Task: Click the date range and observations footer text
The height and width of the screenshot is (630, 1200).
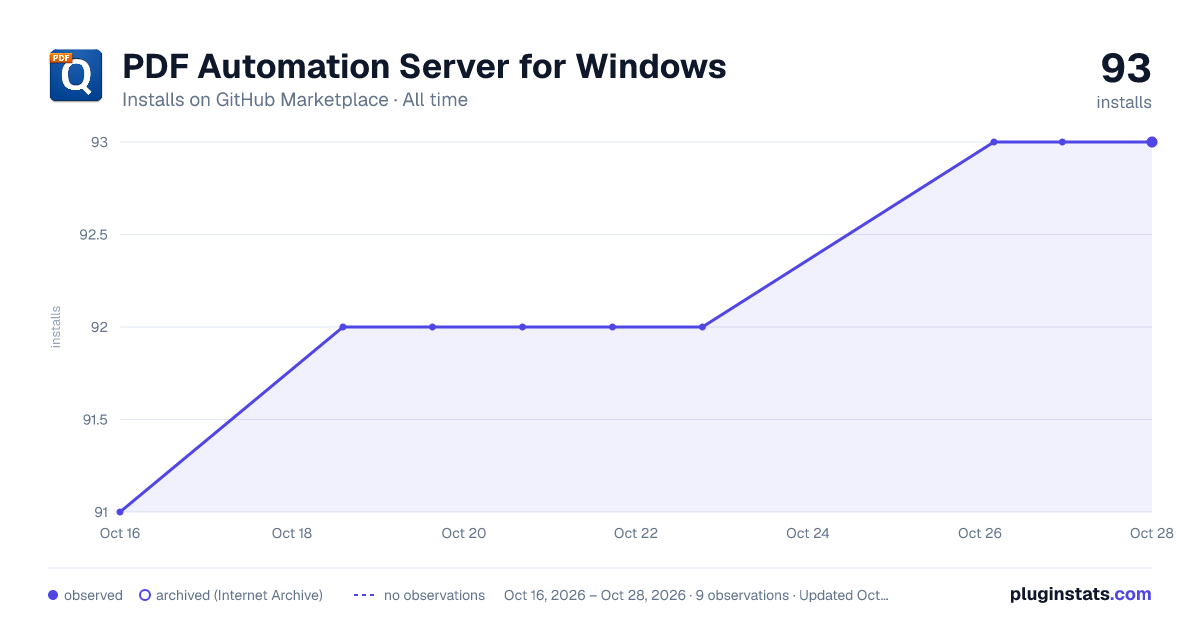Action: click(696, 595)
